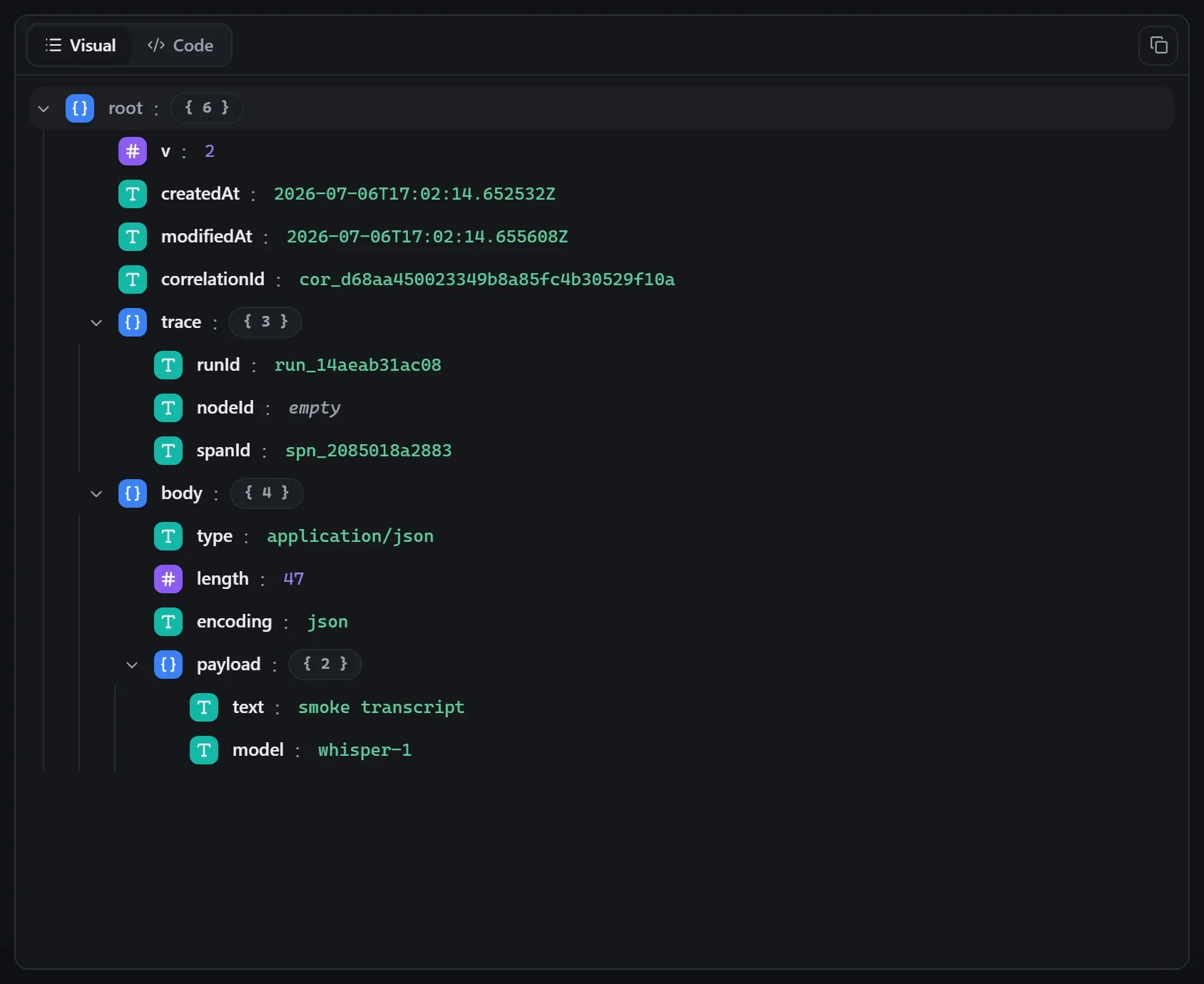1204x984 pixels.
Task: Click the trace key label
Action: pos(181,322)
